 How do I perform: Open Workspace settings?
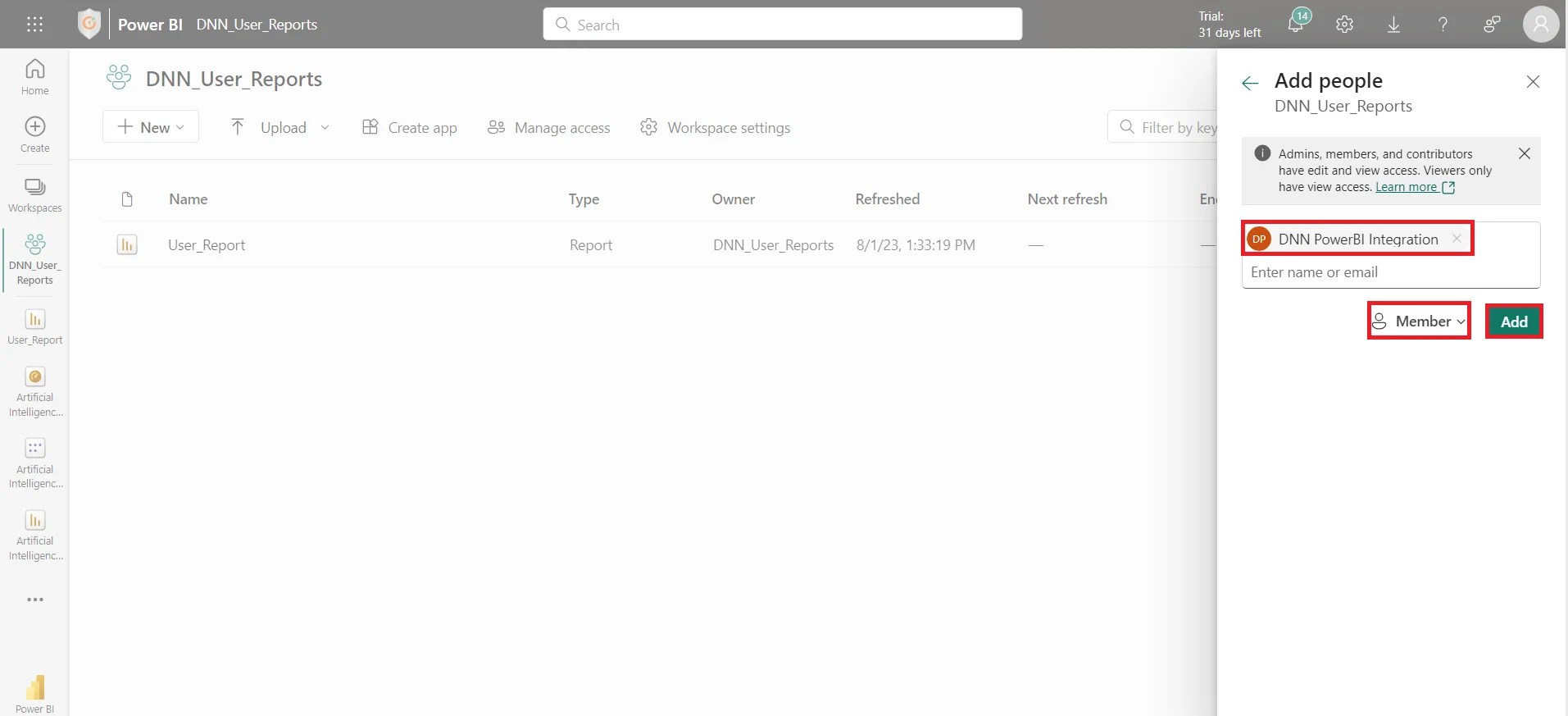[x=715, y=127]
